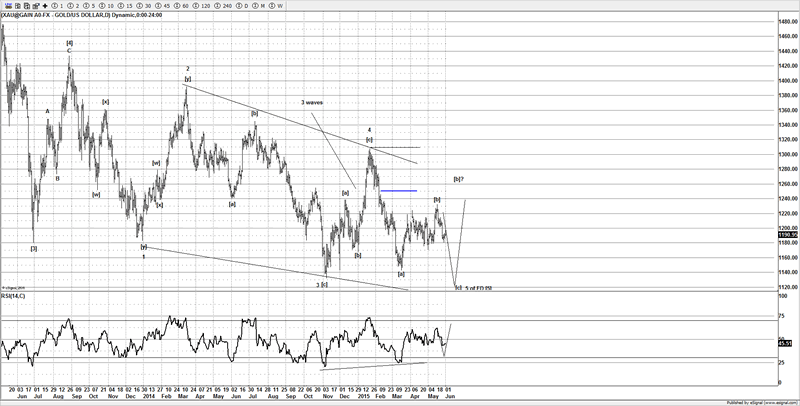This screenshot has height=406, width=800.
Task: Click the 2014 label on time axis
Action: click(x=148, y=396)
